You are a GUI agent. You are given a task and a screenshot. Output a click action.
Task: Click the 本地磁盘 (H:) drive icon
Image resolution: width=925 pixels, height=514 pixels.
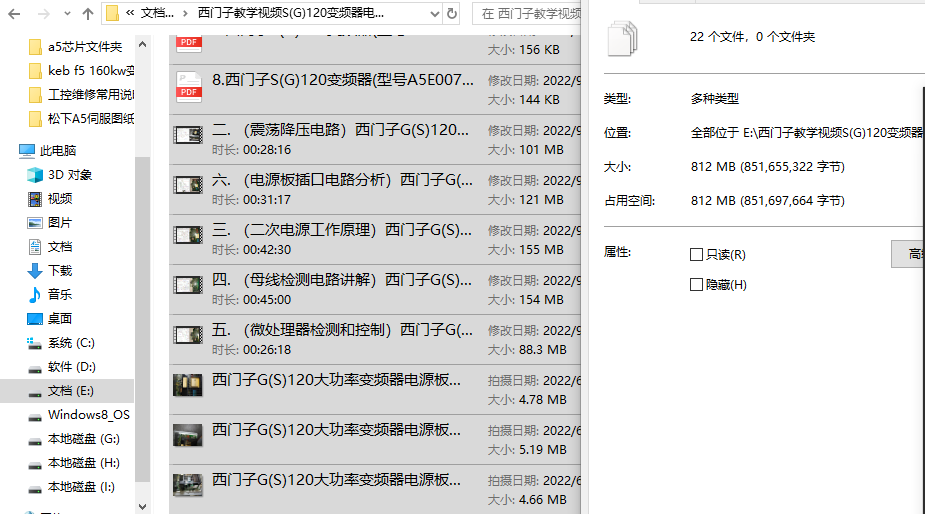35,464
